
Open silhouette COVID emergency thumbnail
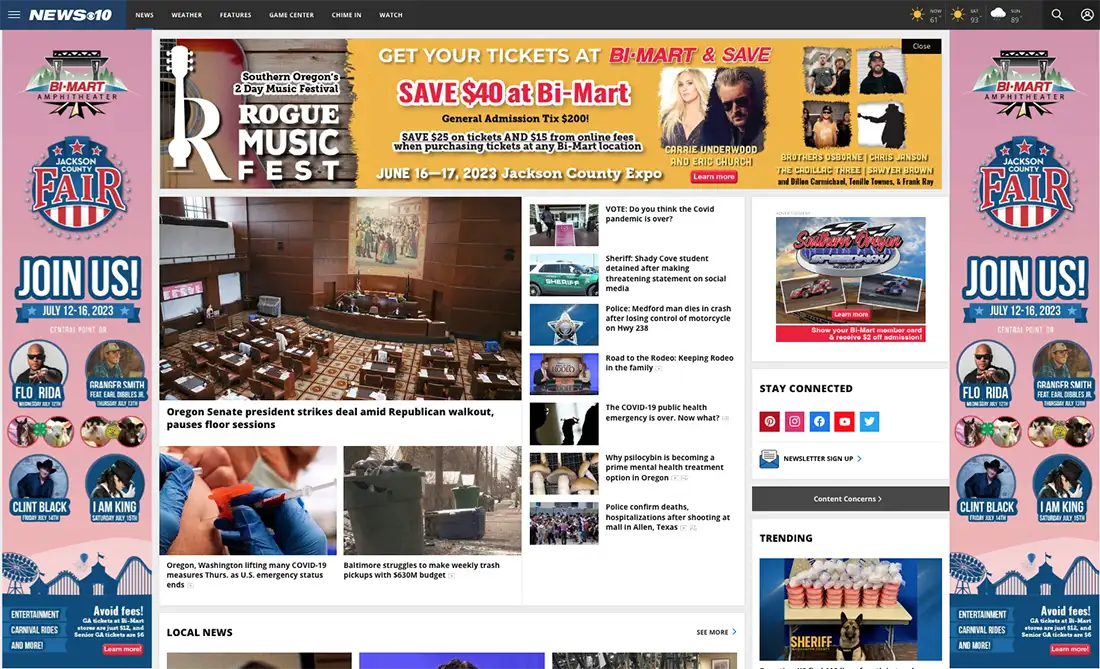pyautogui.click(x=564, y=424)
